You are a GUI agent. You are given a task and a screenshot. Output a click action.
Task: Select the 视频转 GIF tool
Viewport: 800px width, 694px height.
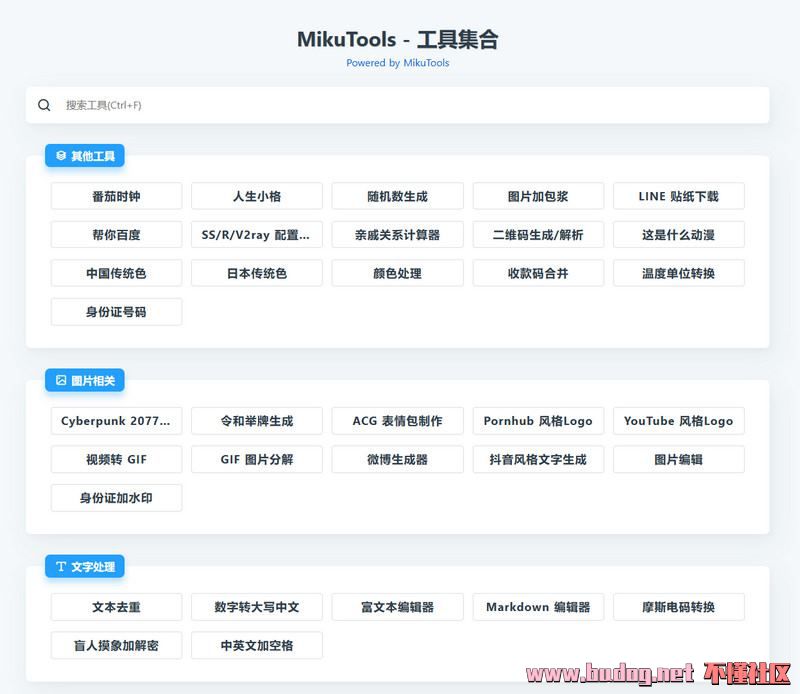pyautogui.click(x=116, y=460)
